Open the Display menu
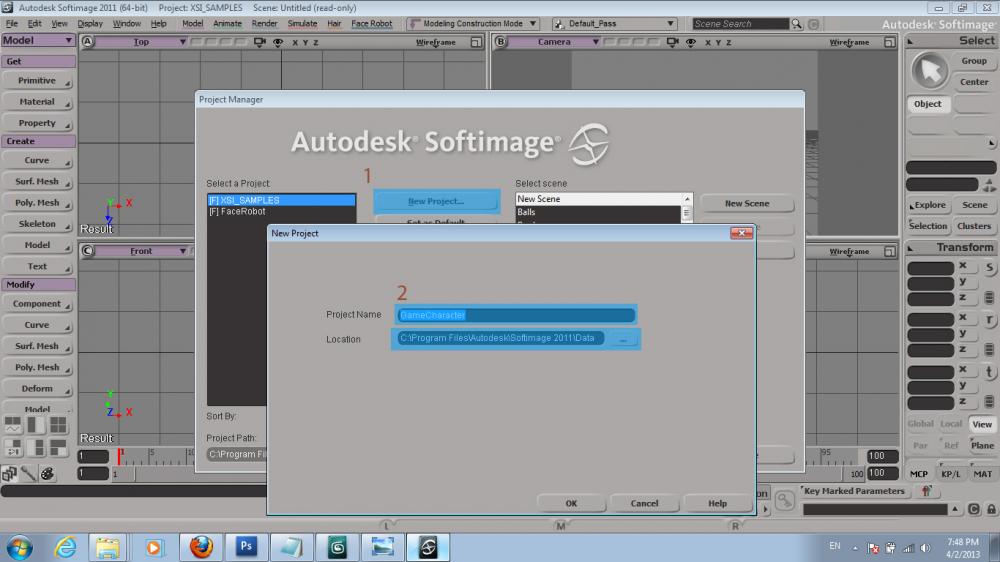 90,24
